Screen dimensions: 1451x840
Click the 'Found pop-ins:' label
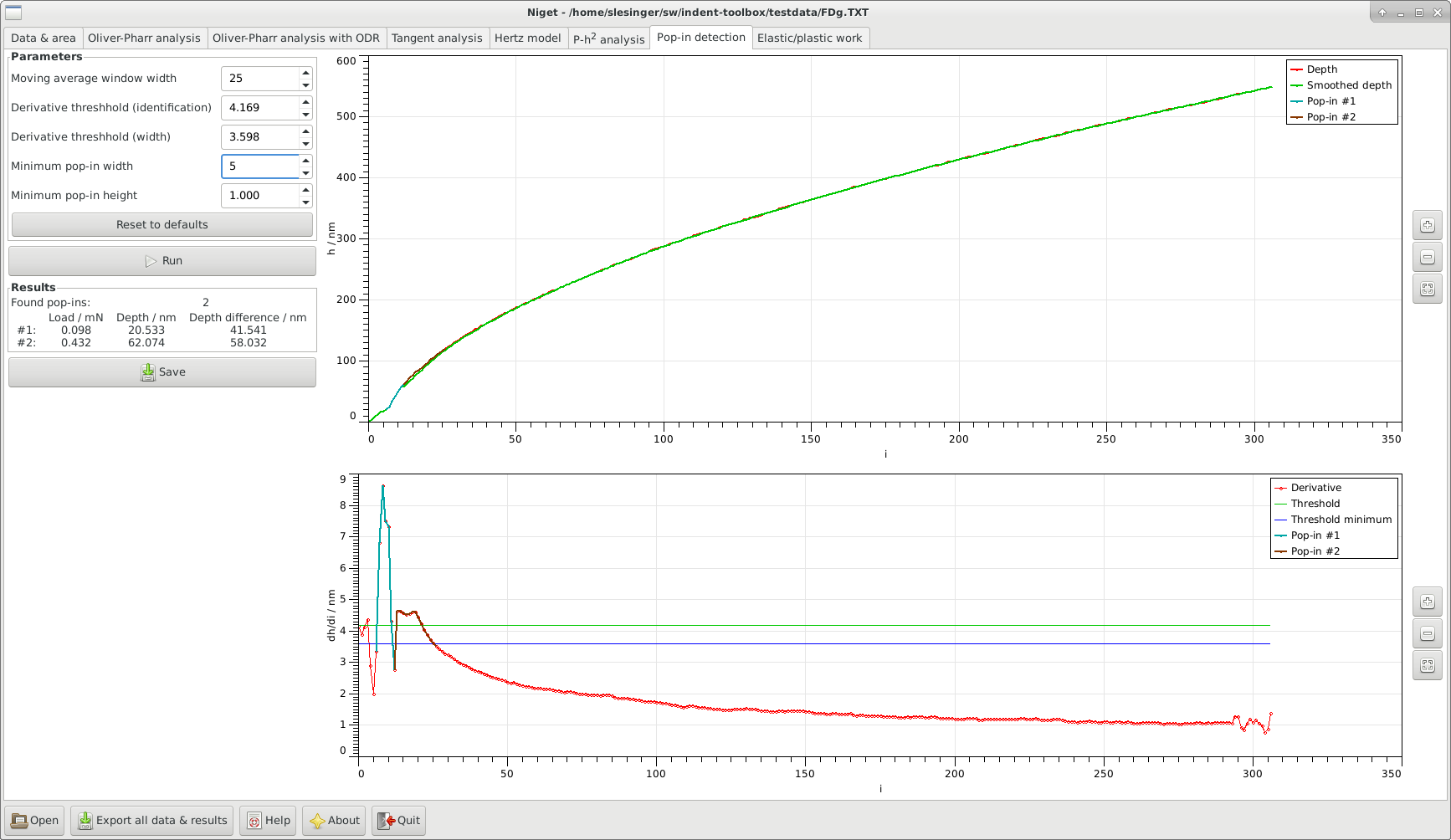pyautogui.click(x=50, y=303)
